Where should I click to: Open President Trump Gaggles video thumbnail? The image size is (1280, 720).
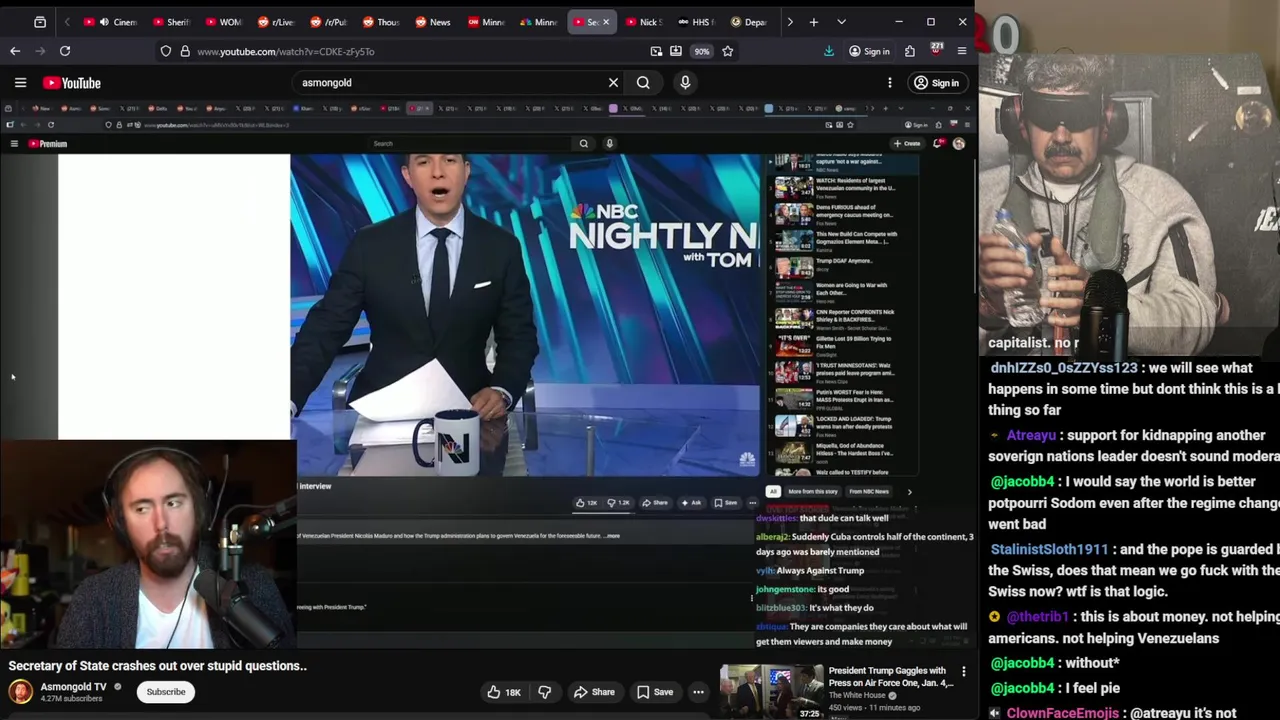coord(771,692)
